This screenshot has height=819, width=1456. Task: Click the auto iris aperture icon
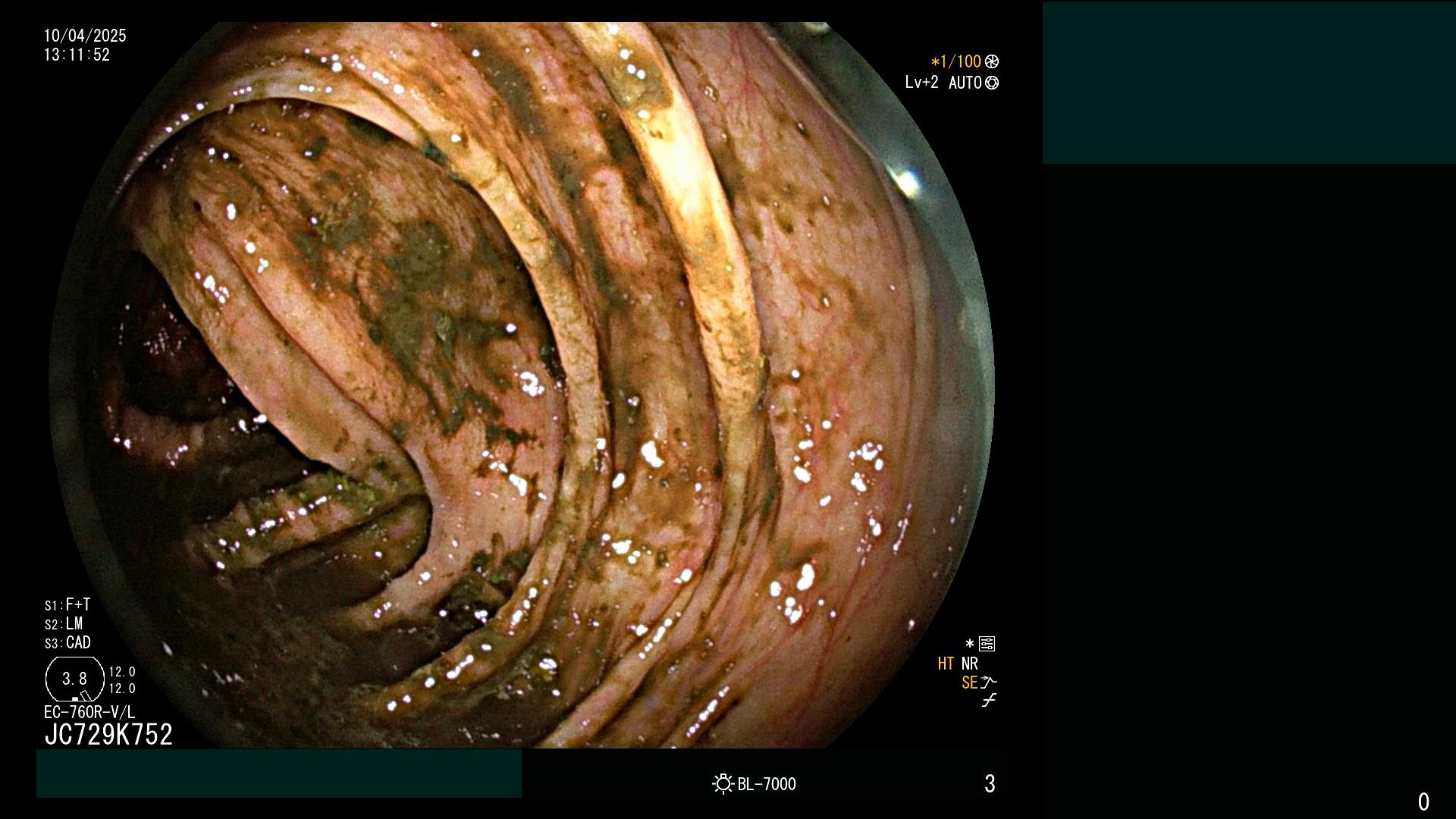click(x=992, y=83)
